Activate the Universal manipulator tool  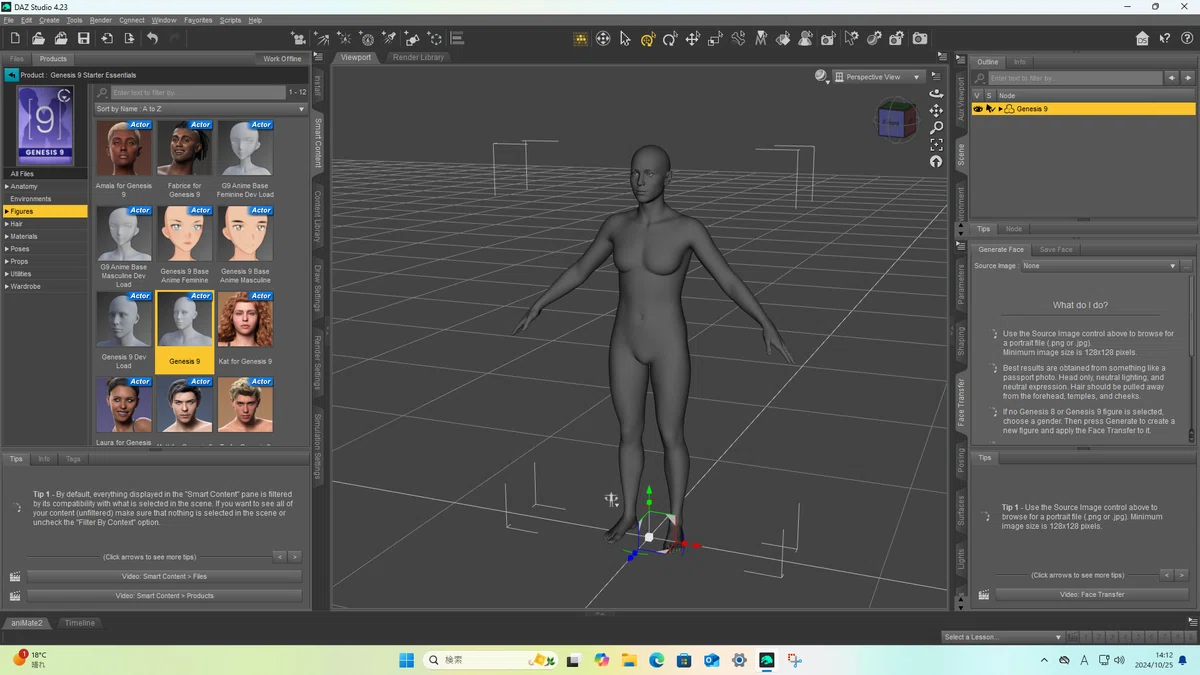pyautogui.click(x=648, y=39)
